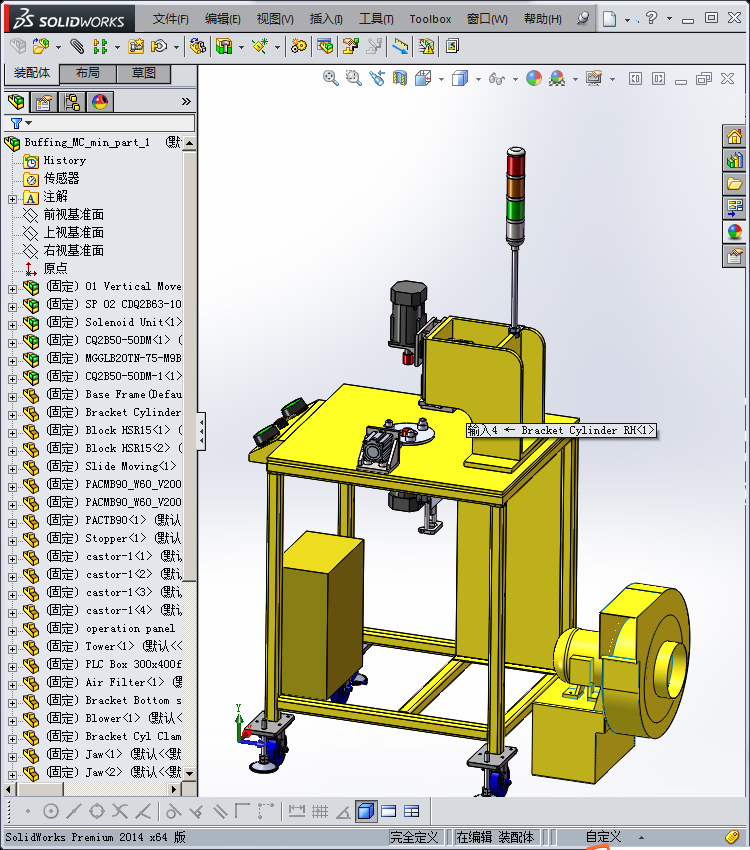Viewport: 750px width, 850px height.
Task: Open the 文件(F) menu
Action: point(170,19)
